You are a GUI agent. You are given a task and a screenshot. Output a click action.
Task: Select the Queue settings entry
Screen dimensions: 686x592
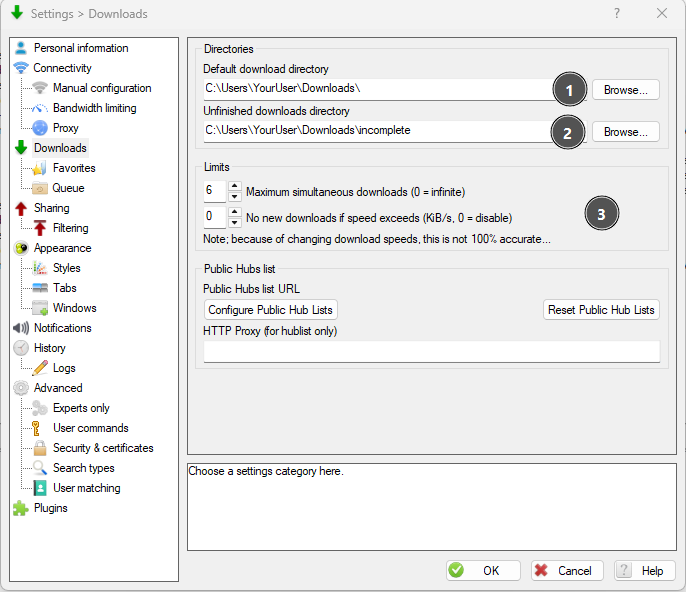tap(68, 188)
